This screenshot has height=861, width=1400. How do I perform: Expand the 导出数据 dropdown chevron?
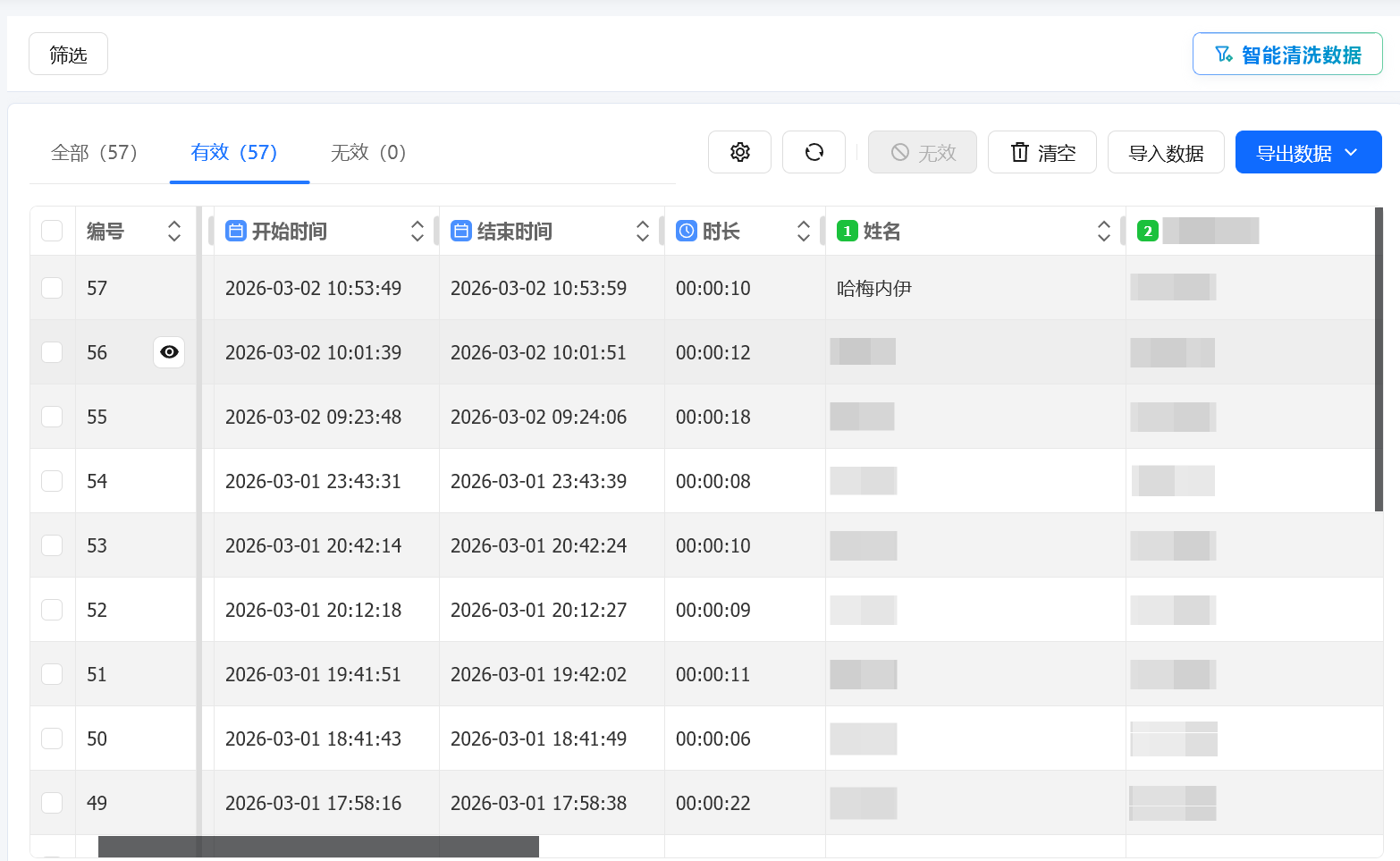pyautogui.click(x=1351, y=153)
